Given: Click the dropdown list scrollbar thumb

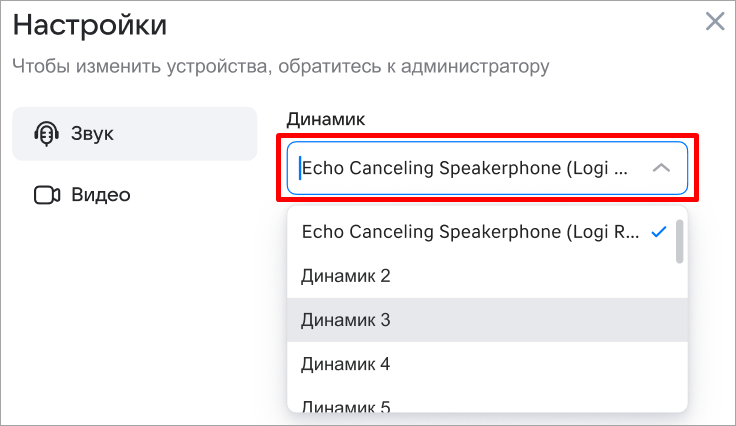Looking at the screenshot, I should 680,241.
